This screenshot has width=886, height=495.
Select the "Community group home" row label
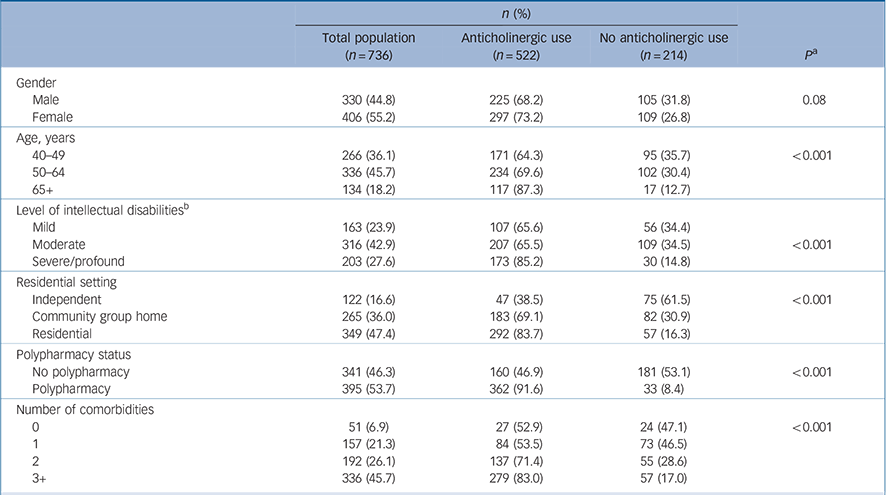98,316
